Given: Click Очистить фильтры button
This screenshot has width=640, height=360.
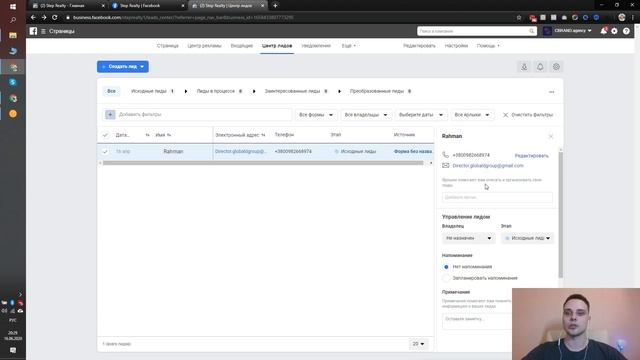Looking at the screenshot, I should [528, 115].
